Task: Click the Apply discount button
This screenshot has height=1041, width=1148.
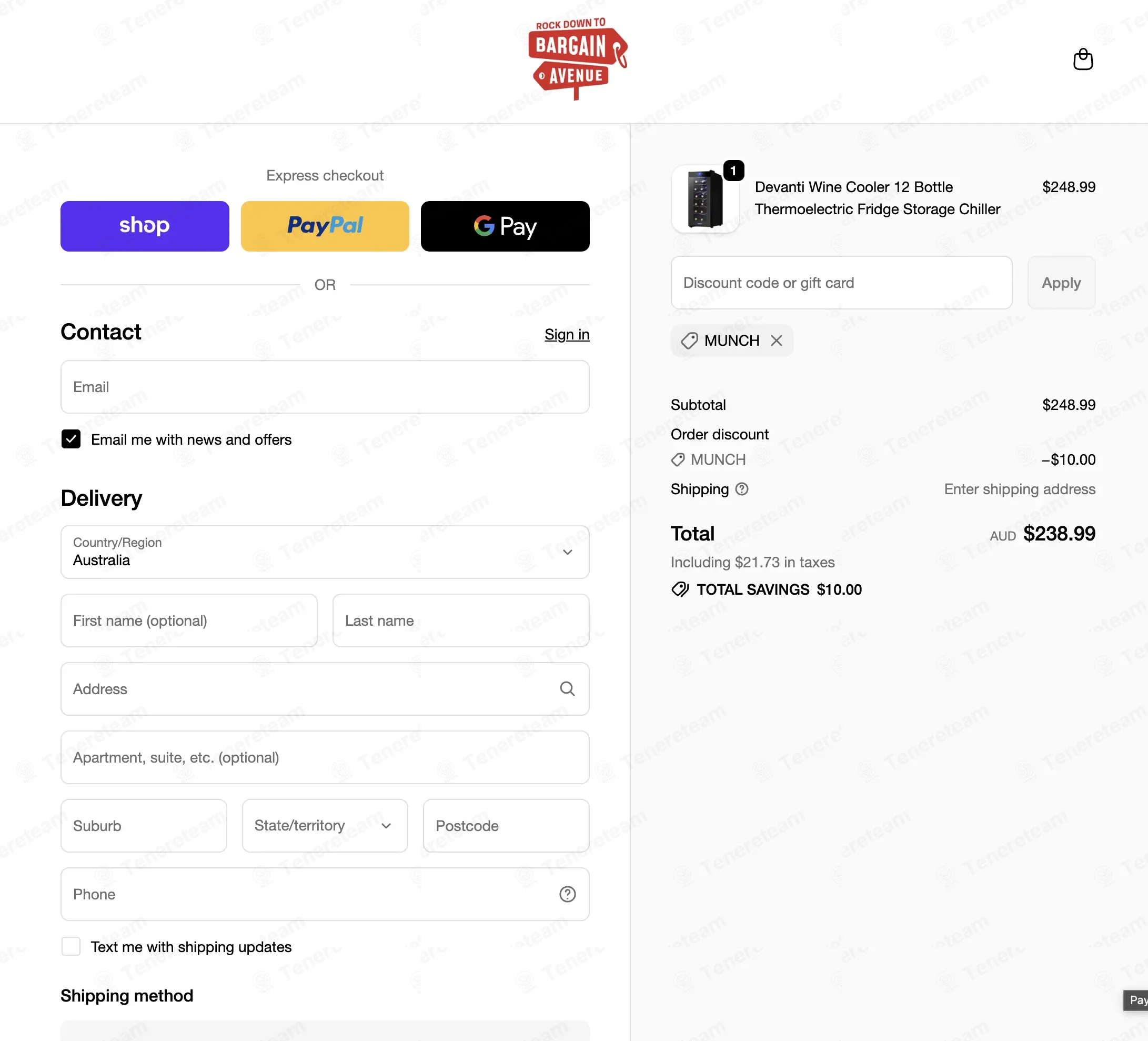Action: point(1061,283)
